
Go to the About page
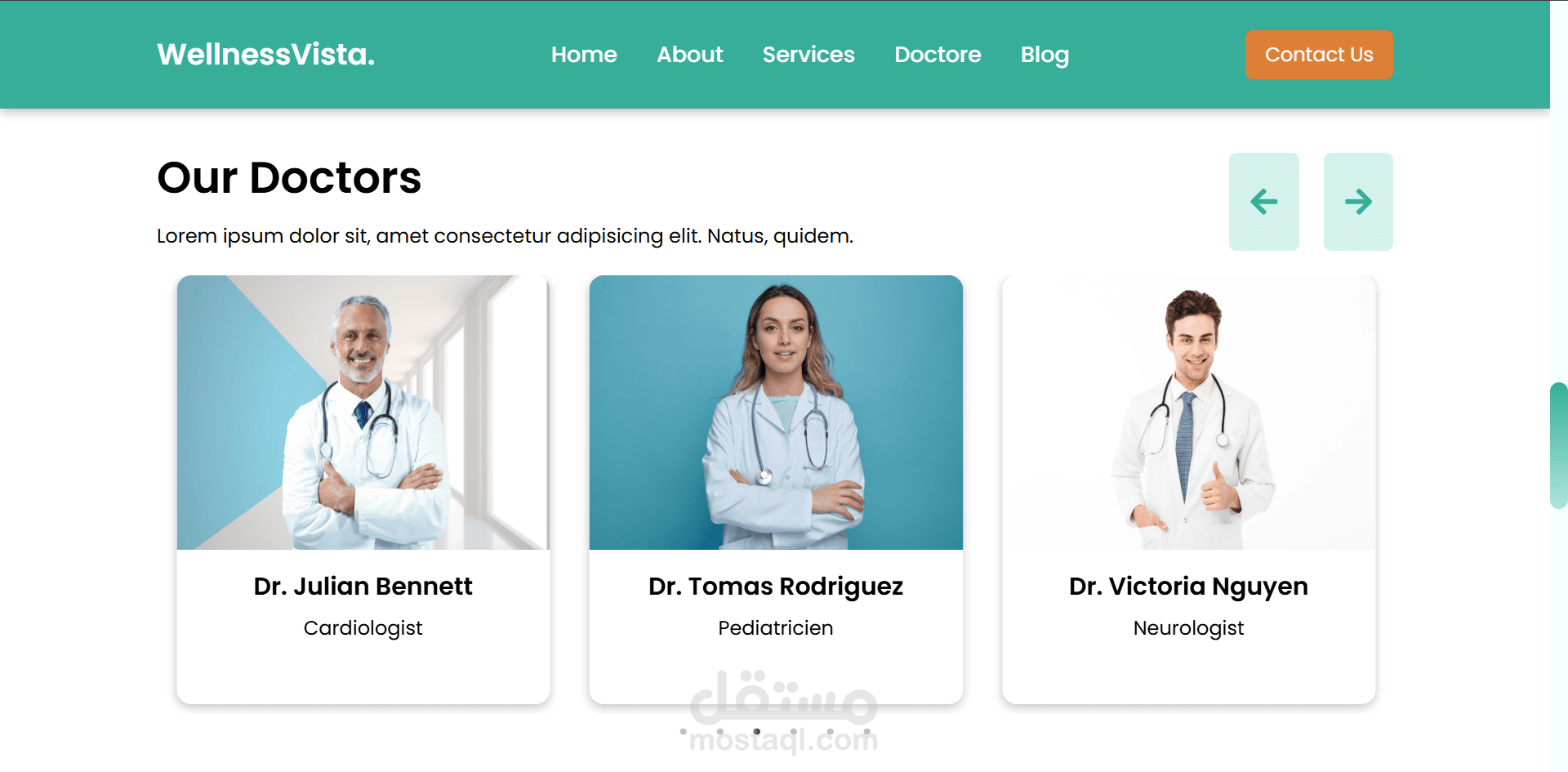point(690,55)
